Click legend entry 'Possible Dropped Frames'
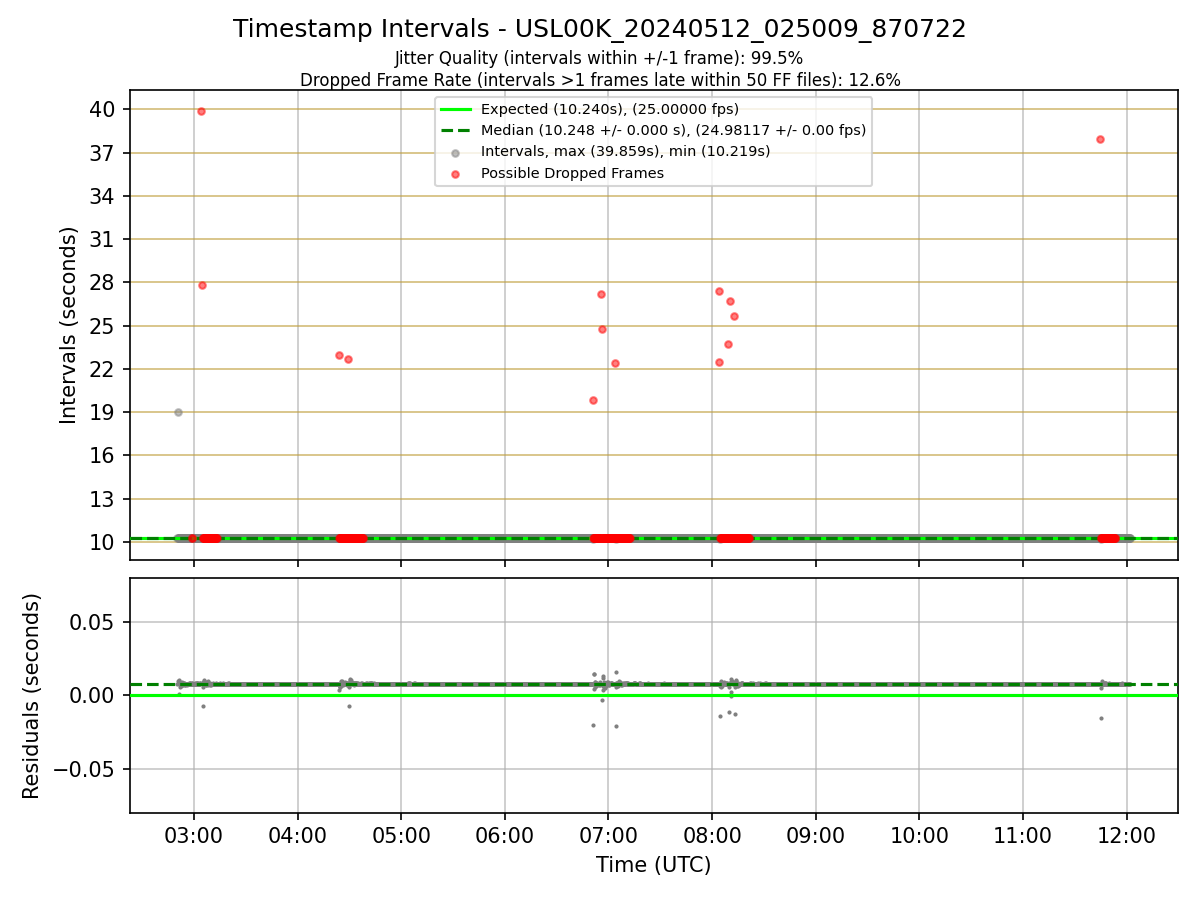1200x900 pixels. pos(573,173)
